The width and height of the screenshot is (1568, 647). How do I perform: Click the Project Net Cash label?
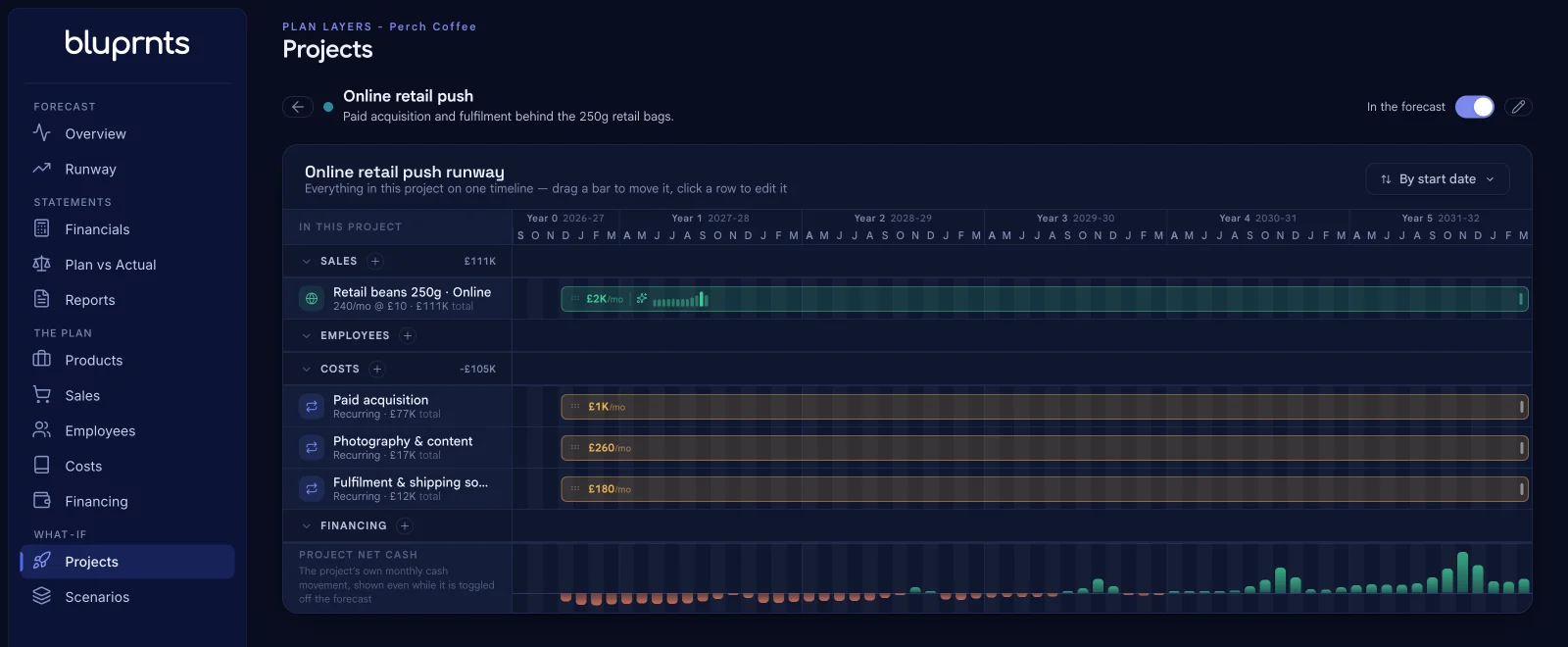coord(358,555)
